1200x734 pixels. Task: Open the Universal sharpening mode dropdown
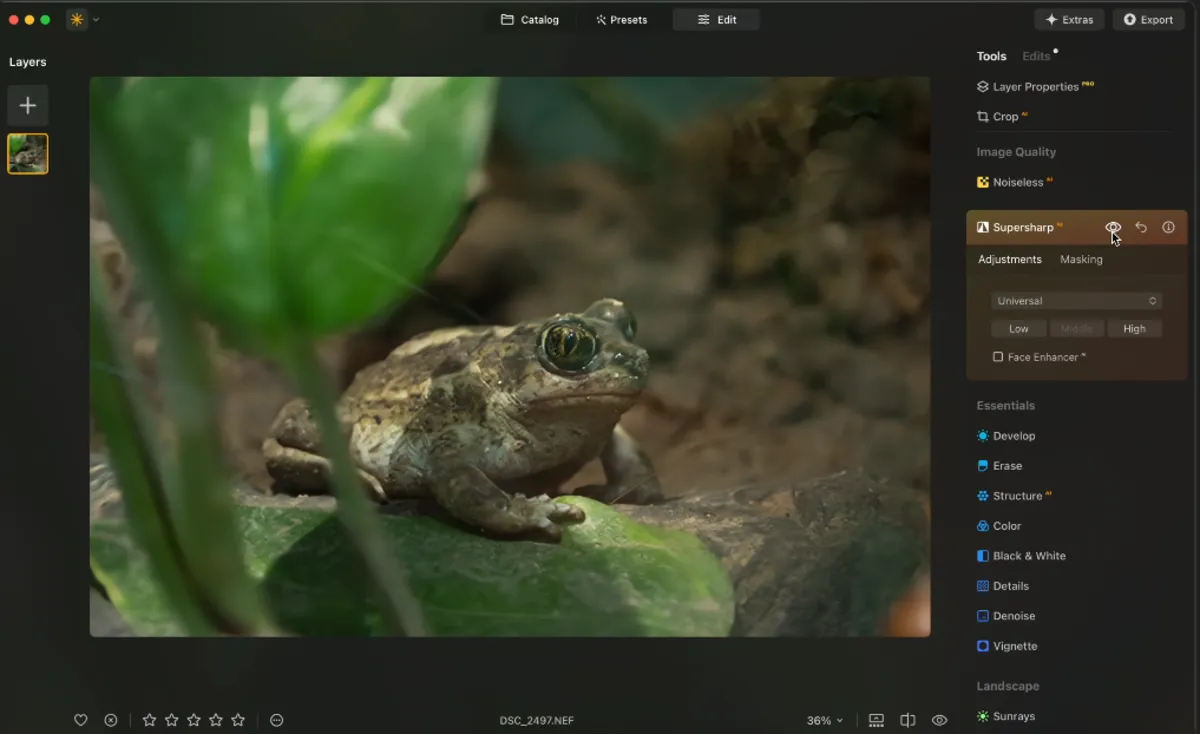[1076, 300]
